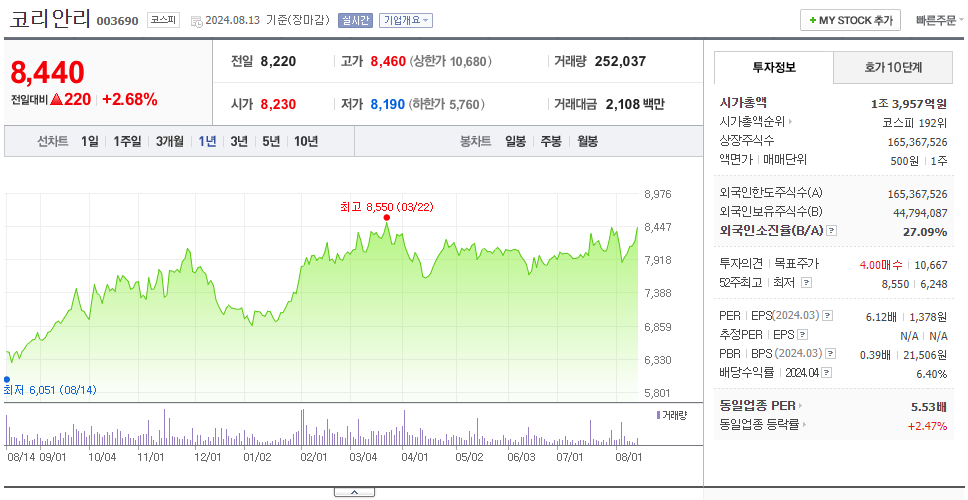The width and height of the screenshot is (968, 500).
Task: Click the 최저 6,051 (08/14) chart label
Action: [50, 390]
